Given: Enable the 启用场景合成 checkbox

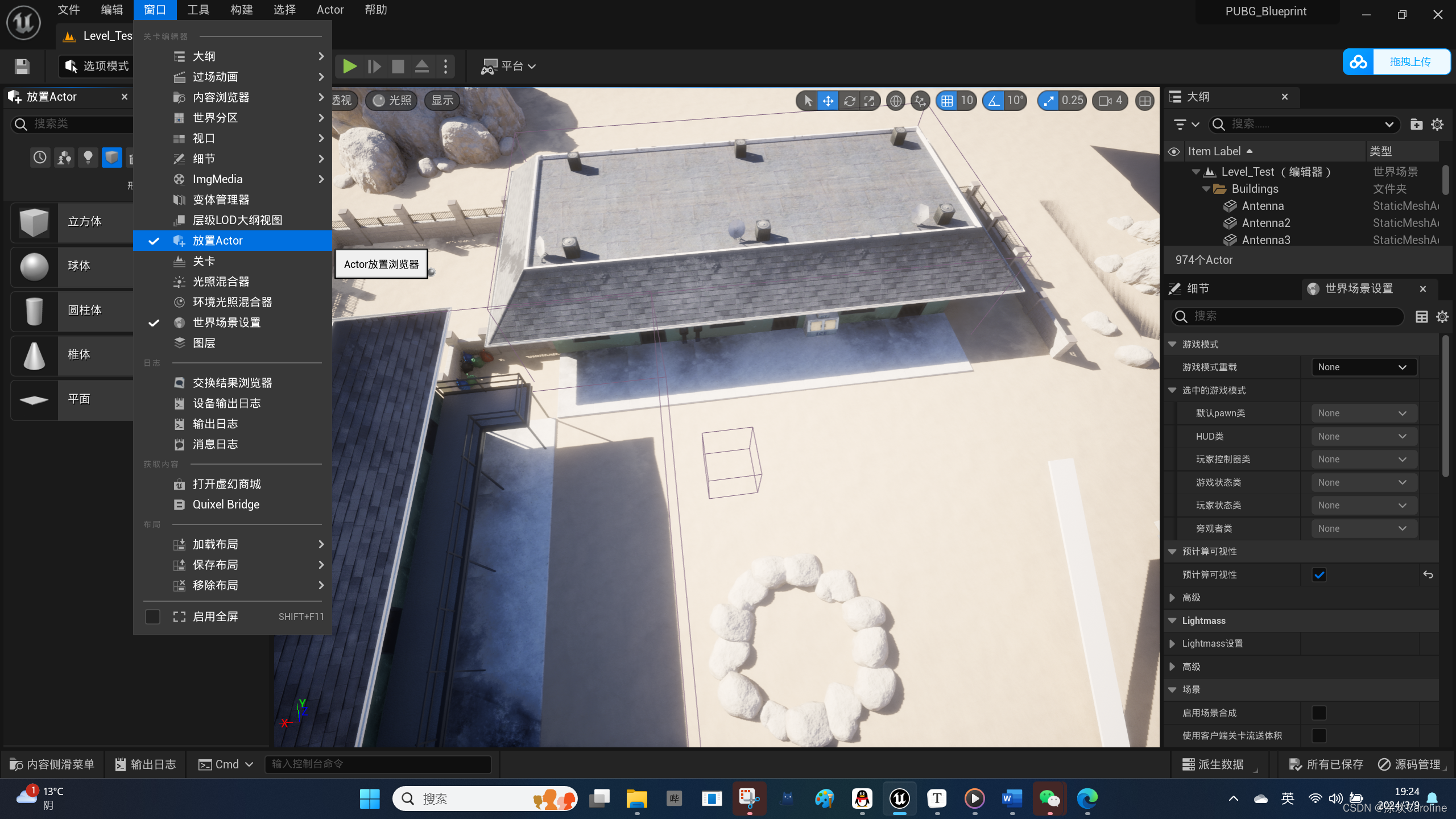Looking at the screenshot, I should [1319, 713].
